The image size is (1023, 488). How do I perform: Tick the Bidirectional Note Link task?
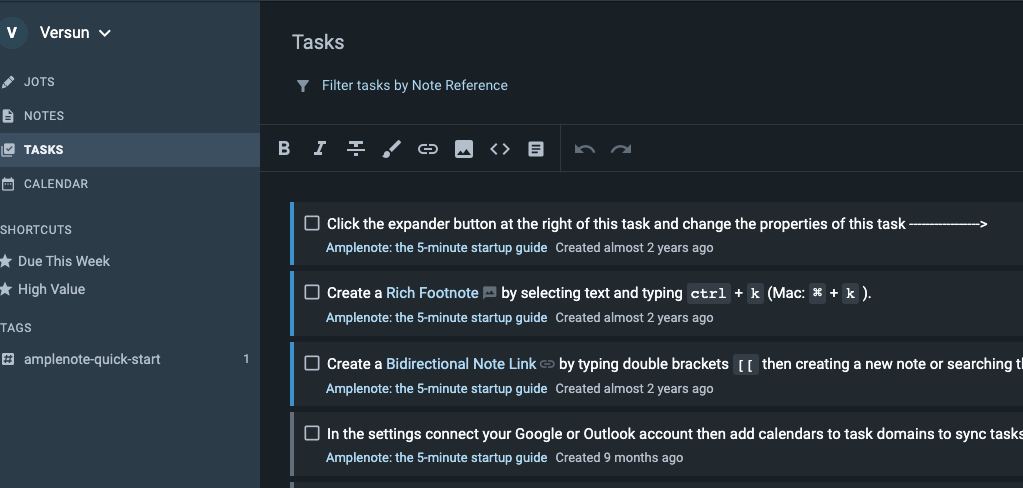coord(312,364)
